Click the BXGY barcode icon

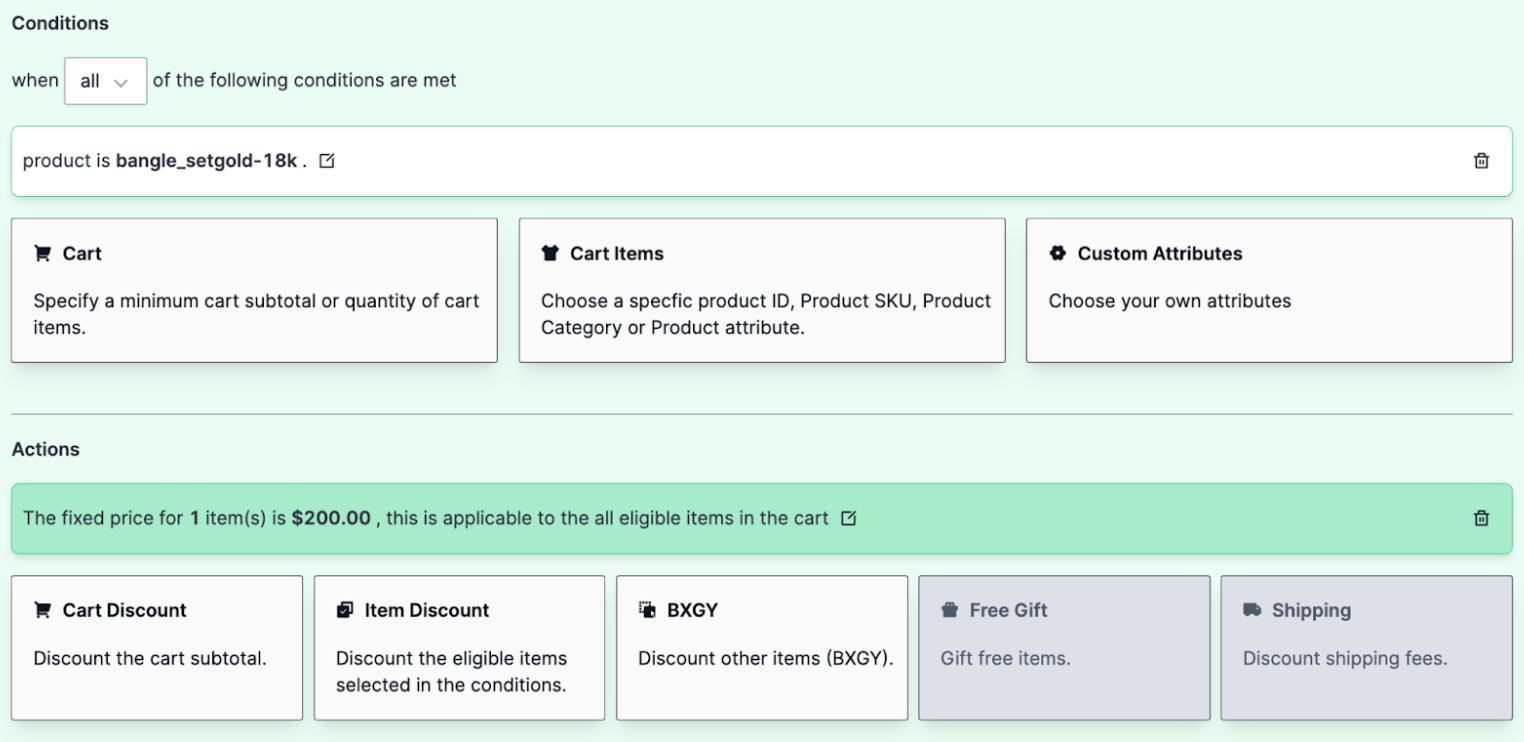[x=646, y=609]
